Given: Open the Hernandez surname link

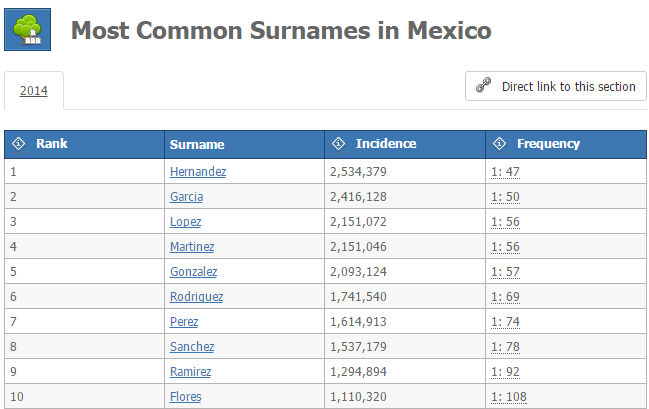Looking at the screenshot, I should click(198, 171).
